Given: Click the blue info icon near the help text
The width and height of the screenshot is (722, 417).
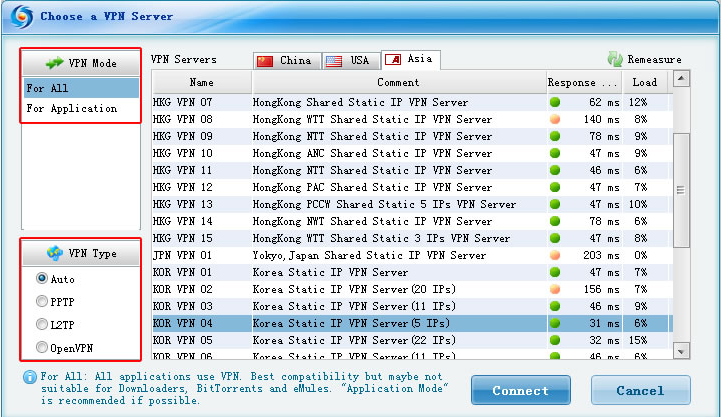Looking at the screenshot, I should click(30, 377).
